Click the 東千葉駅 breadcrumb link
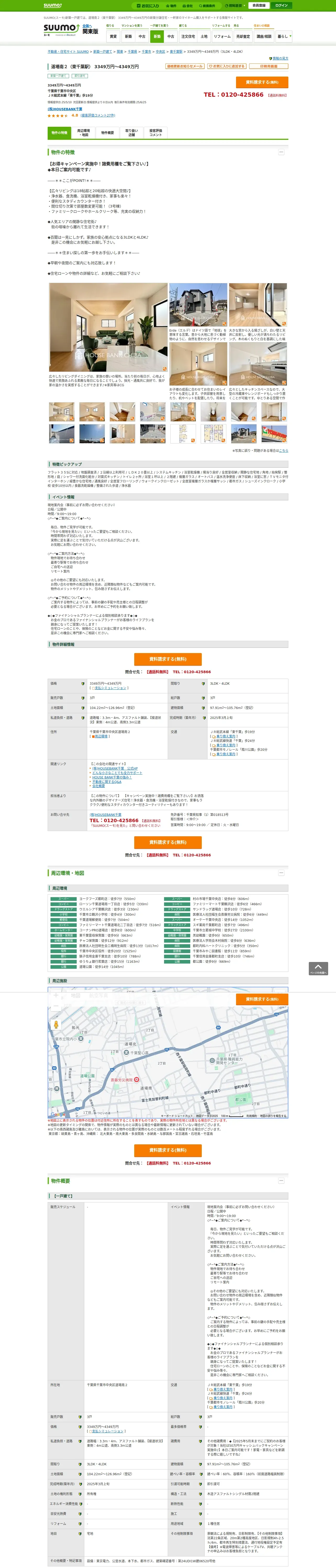 point(176,52)
